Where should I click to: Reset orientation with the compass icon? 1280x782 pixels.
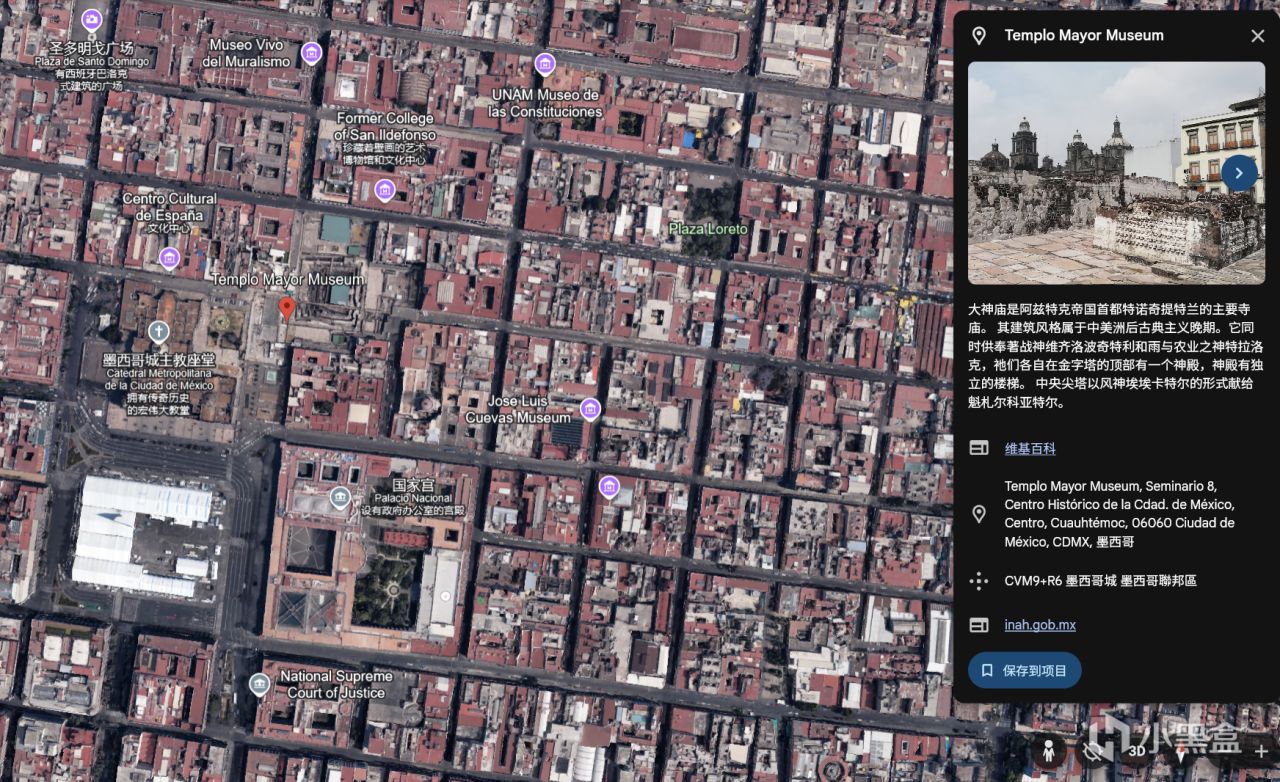point(1181,751)
